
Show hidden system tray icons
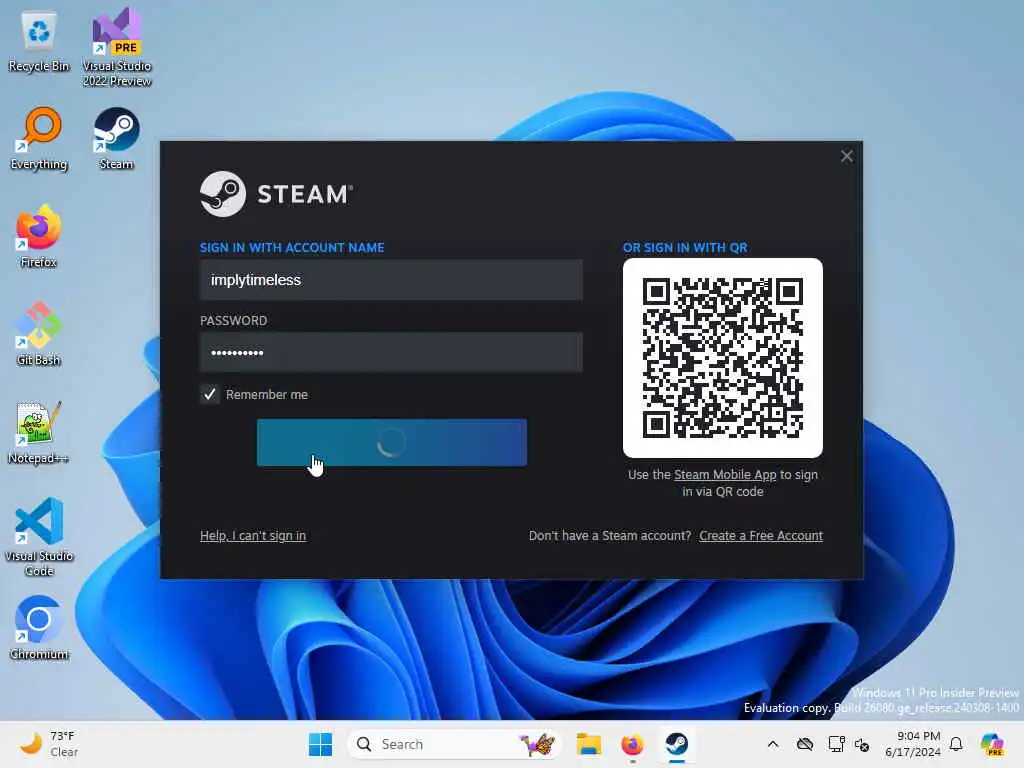[x=773, y=744]
